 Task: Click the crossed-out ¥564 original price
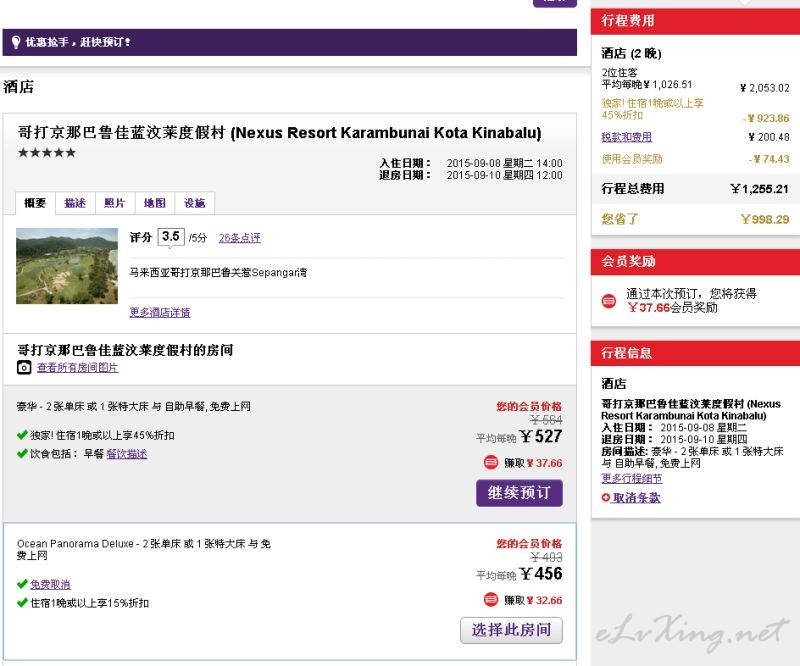click(x=546, y=420)
